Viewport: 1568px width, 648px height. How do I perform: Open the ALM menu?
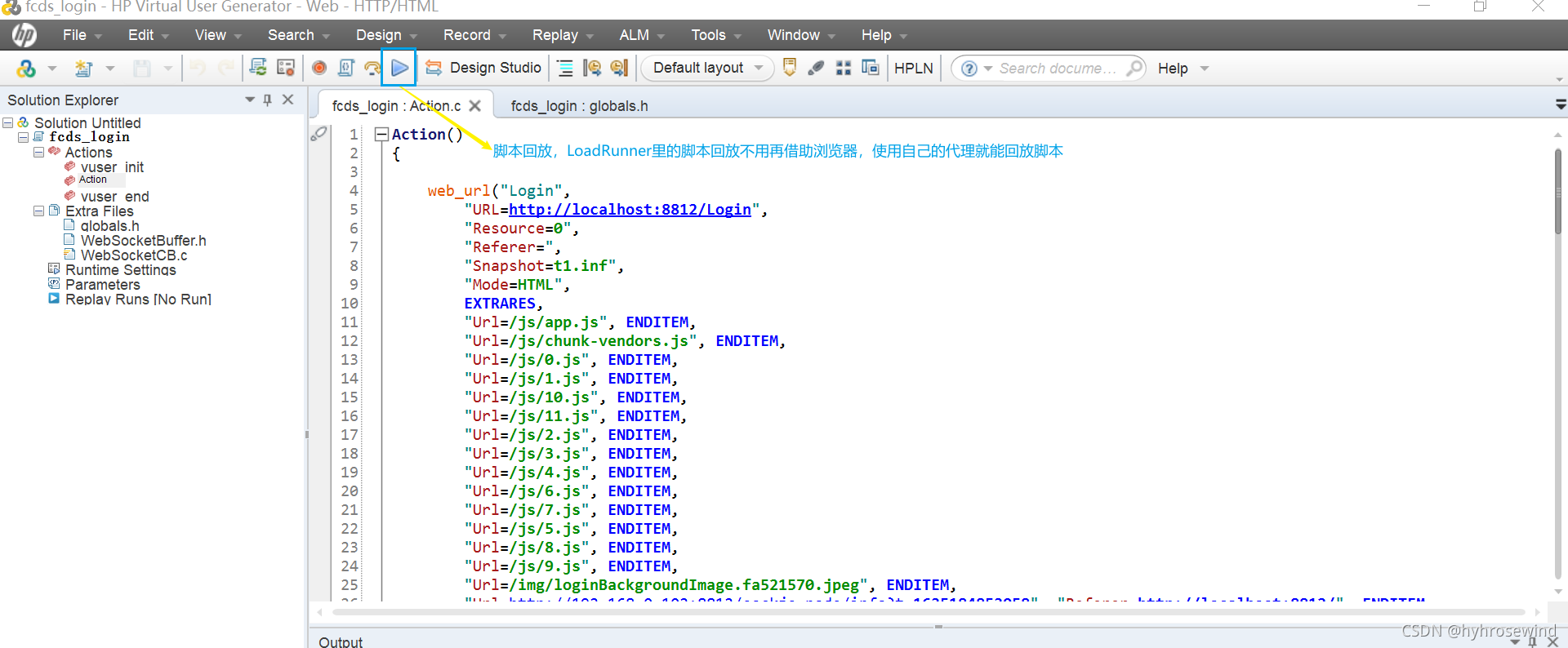[x=641, y=35]
